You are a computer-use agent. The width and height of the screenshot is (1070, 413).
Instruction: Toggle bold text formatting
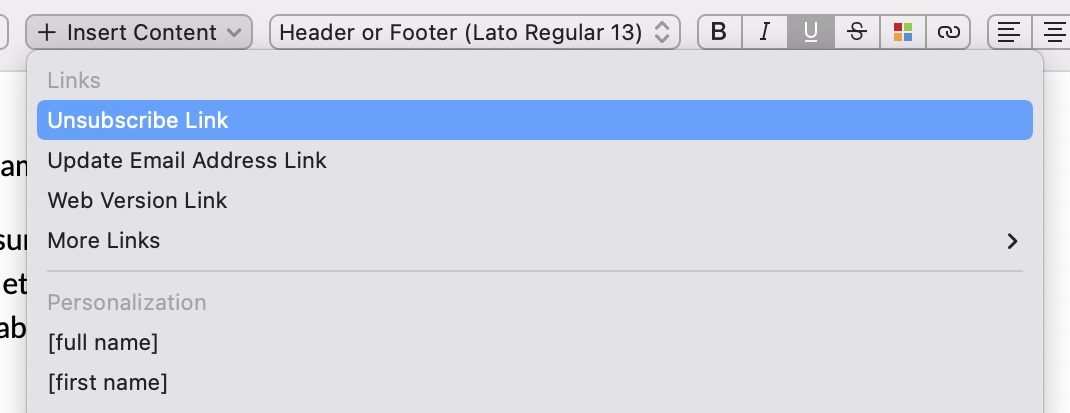coord(719,32)
